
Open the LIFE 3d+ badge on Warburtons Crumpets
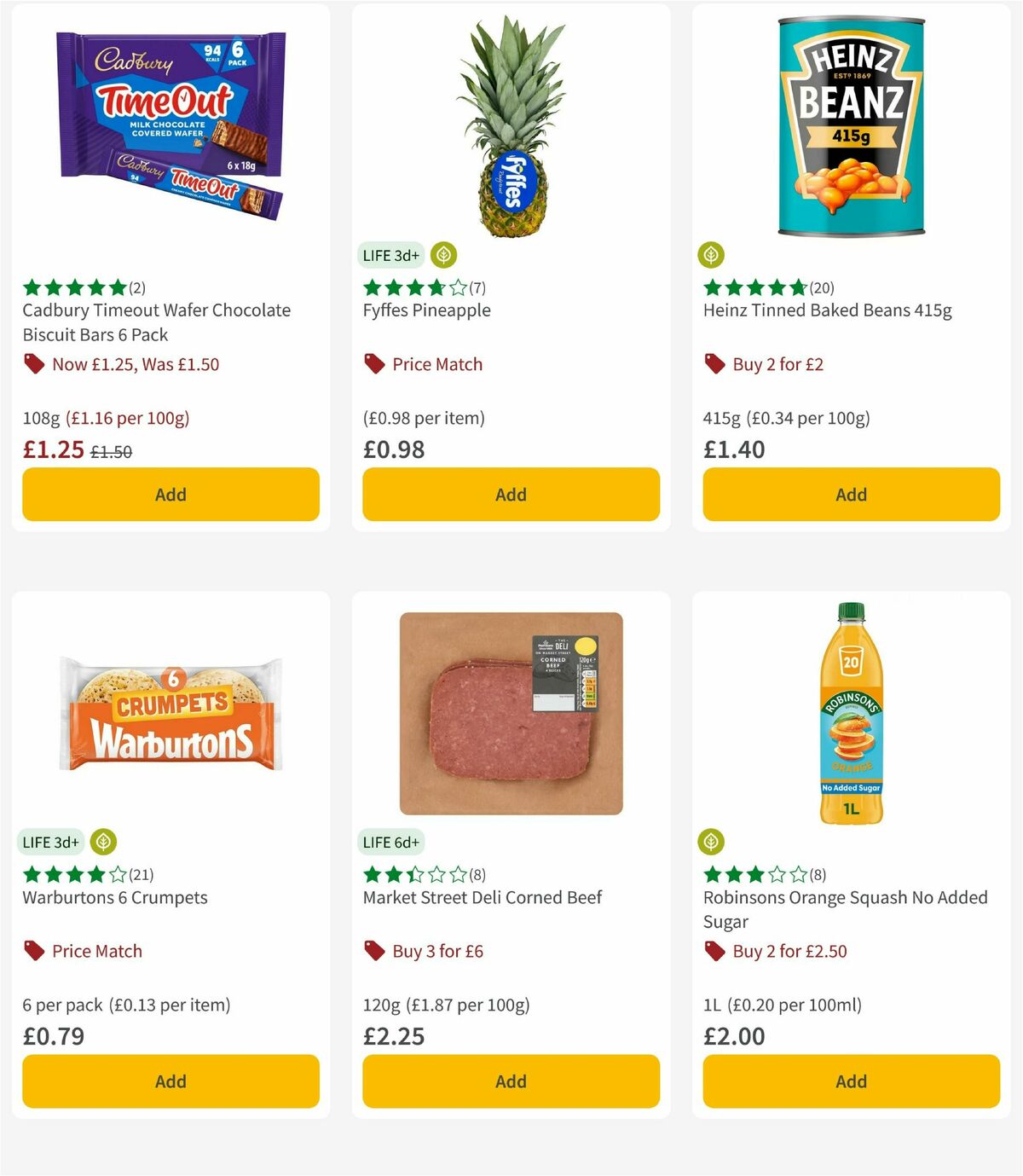[50, 842]
